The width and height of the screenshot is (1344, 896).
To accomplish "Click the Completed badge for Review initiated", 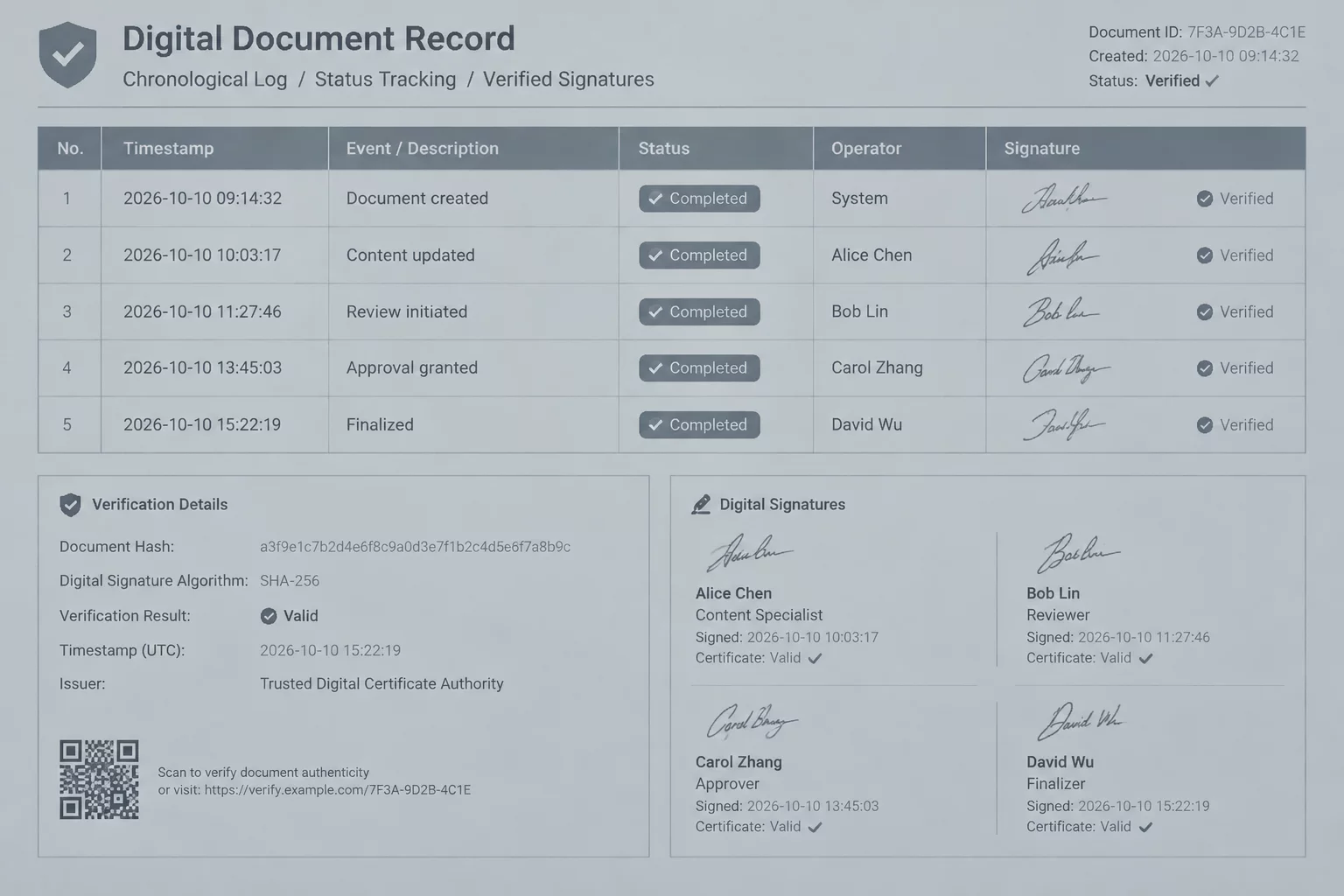I will (699, 312).
